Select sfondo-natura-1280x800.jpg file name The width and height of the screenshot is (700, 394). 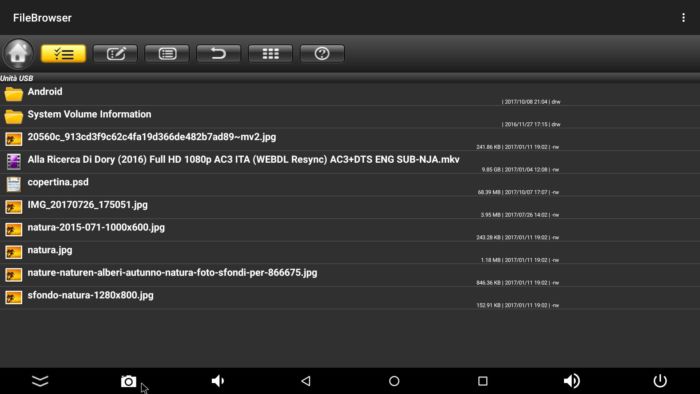(x=91, y=295)
